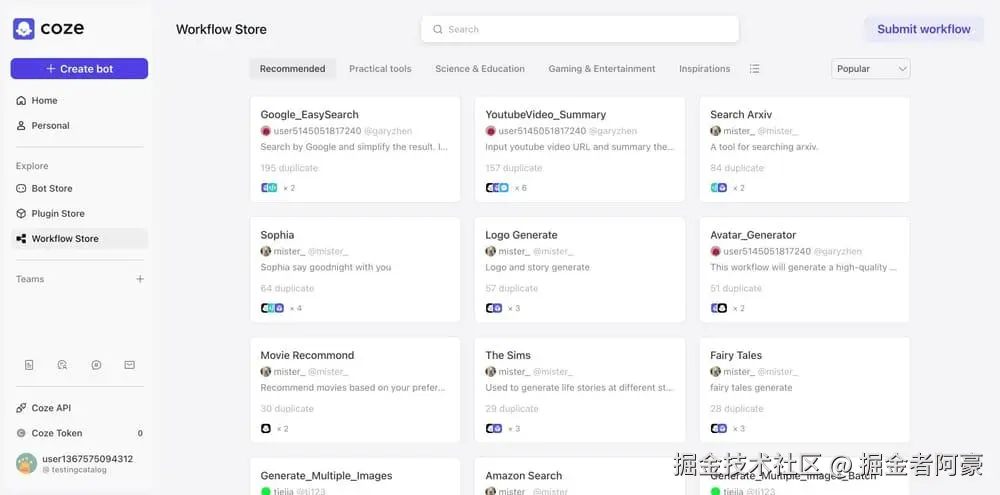
Task: Open the user1367575094312 avatar
Action: click(x=26, y=463)
